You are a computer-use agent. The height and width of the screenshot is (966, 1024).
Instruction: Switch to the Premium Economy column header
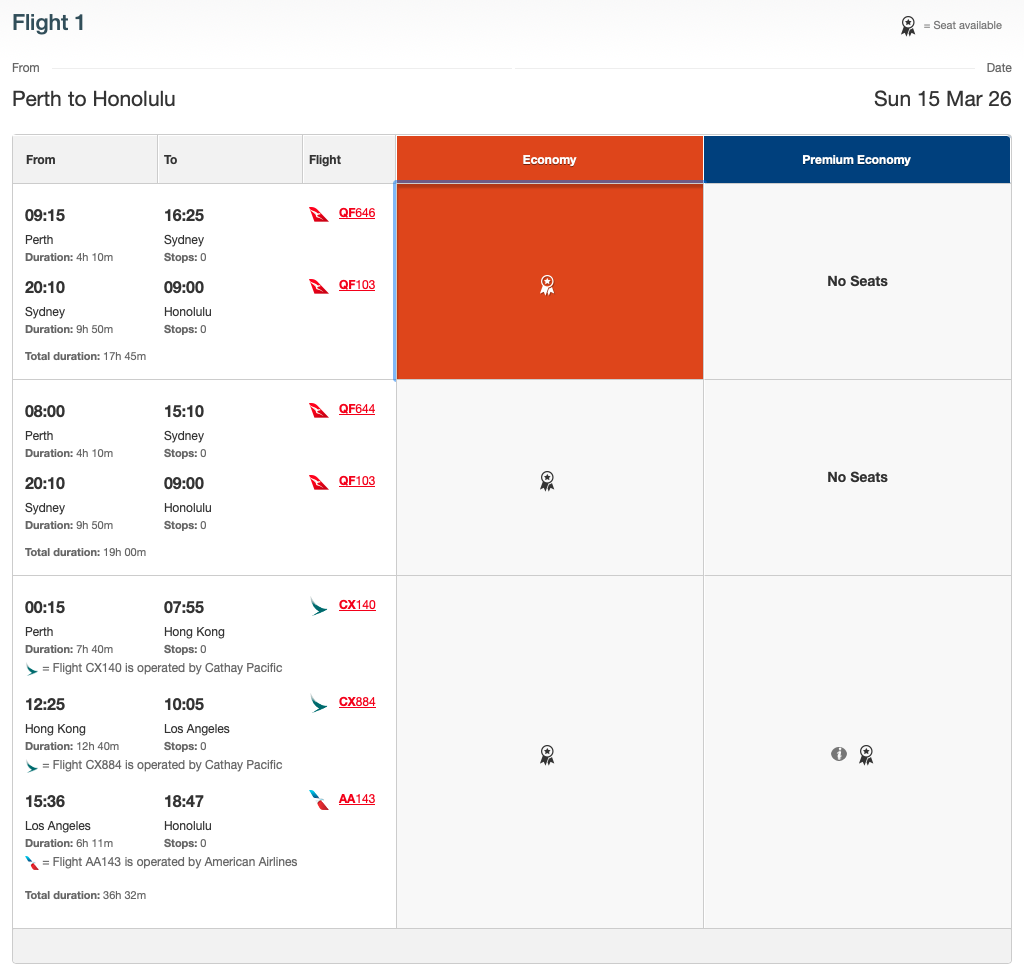click(857, 159)
